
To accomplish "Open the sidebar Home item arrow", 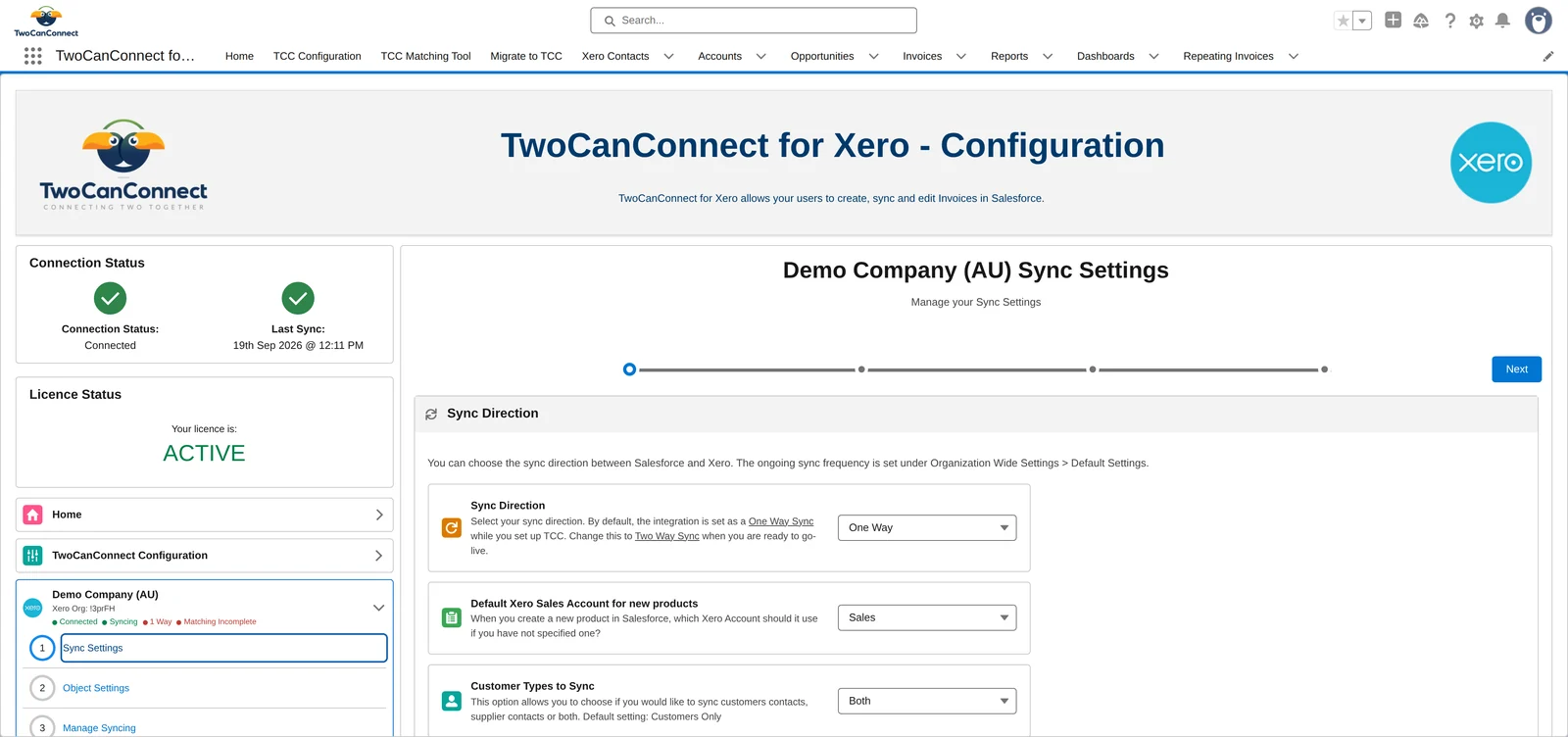I will tap(379, 515).
